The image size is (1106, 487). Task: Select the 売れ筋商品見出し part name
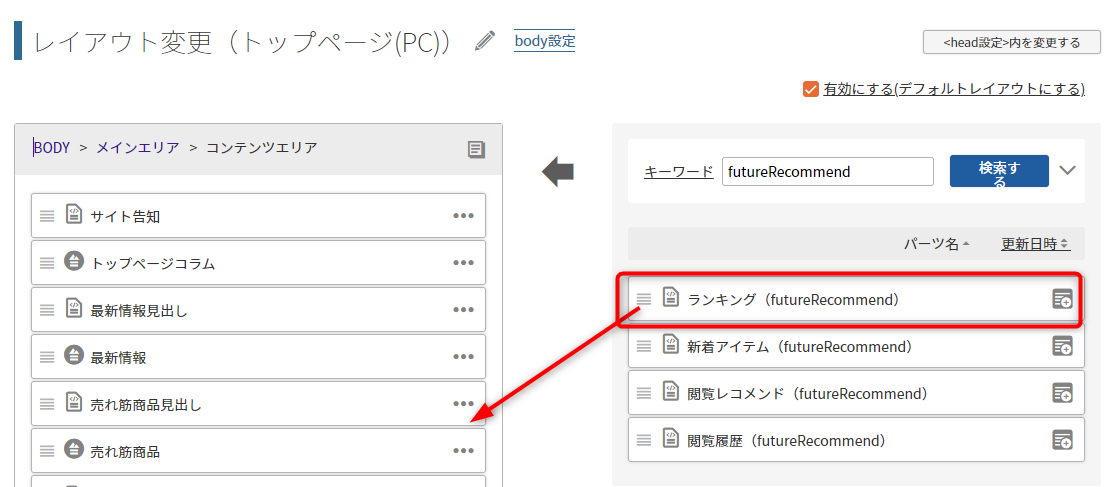(146, 405)
